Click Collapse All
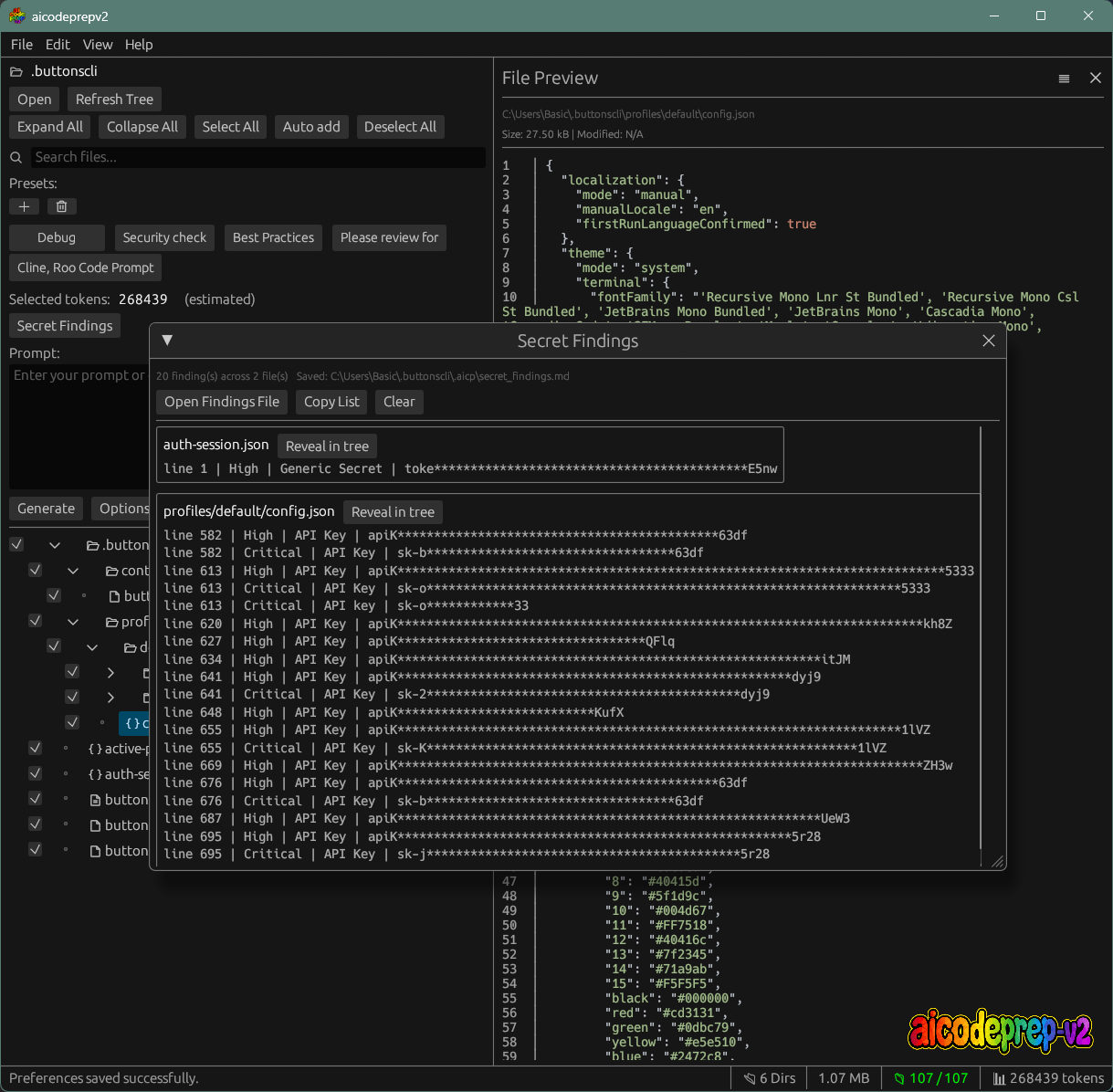The width and height of the screenshot is (1113, 1092). 142,127
